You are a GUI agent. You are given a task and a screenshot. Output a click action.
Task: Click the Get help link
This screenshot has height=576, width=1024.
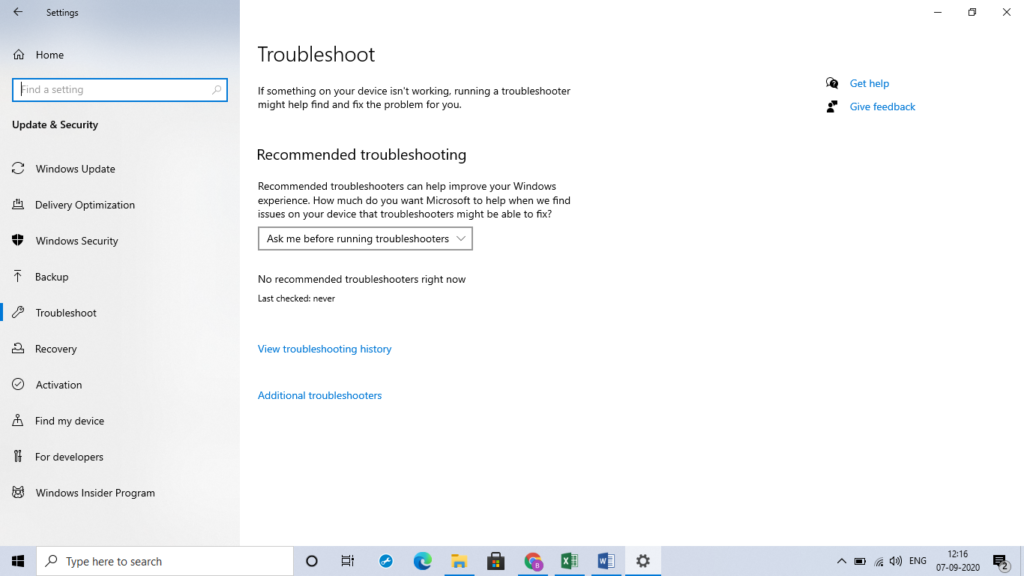pyautogui.click(x=868, y=84)
